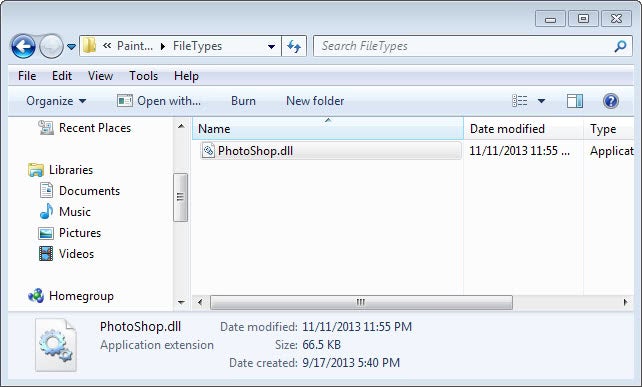Click the blue Help question mark icon
The width and height of the screenshot is (642, 387).
611,101
